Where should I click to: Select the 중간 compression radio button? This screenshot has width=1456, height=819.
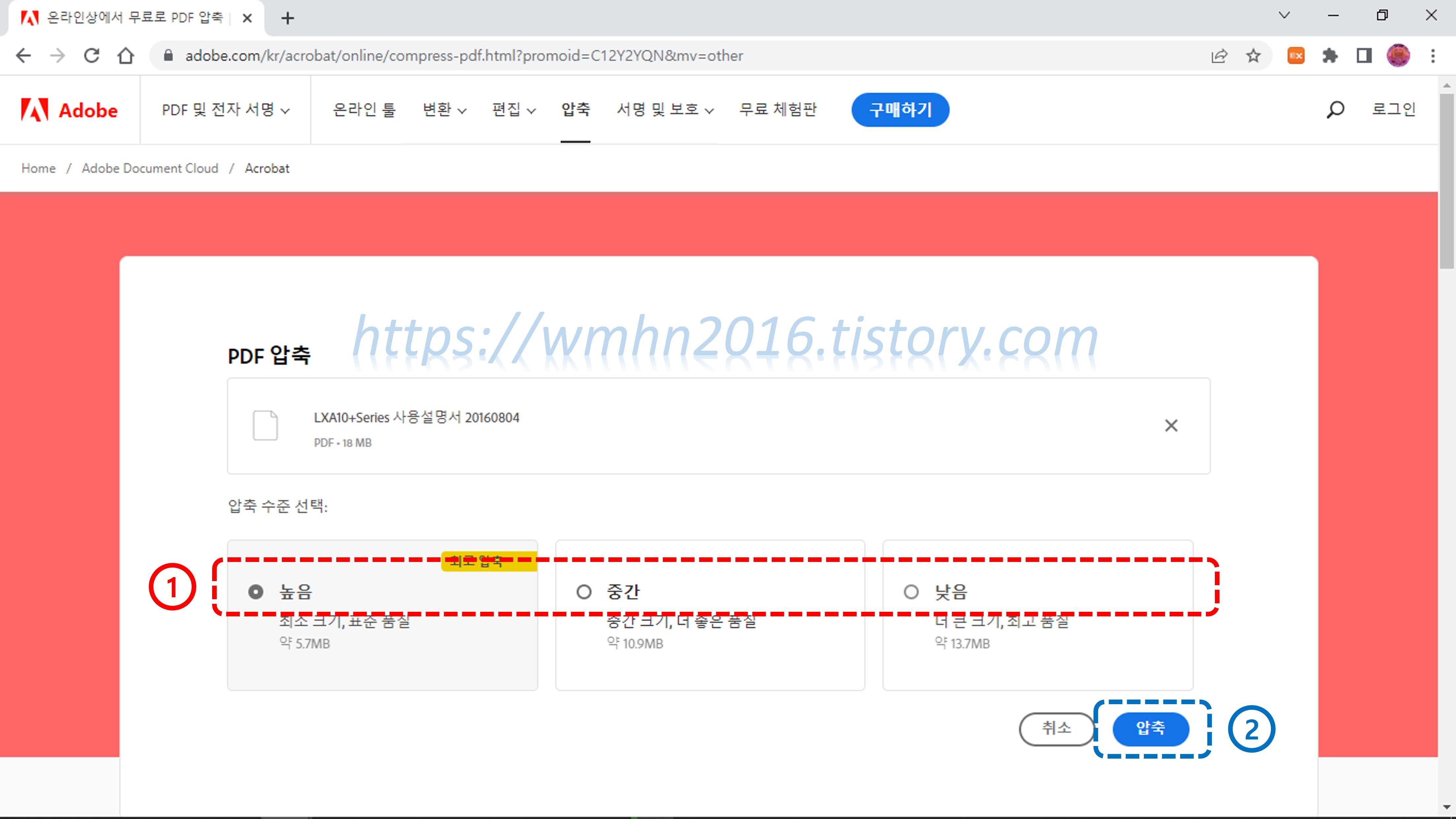click(584, 592)
